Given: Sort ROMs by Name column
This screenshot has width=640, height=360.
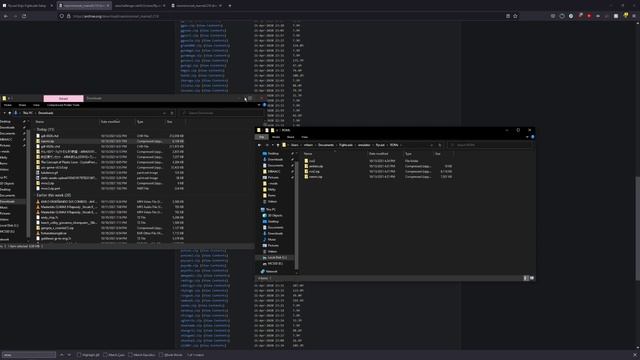Looking at the screenshot, I should pos(308,154).
